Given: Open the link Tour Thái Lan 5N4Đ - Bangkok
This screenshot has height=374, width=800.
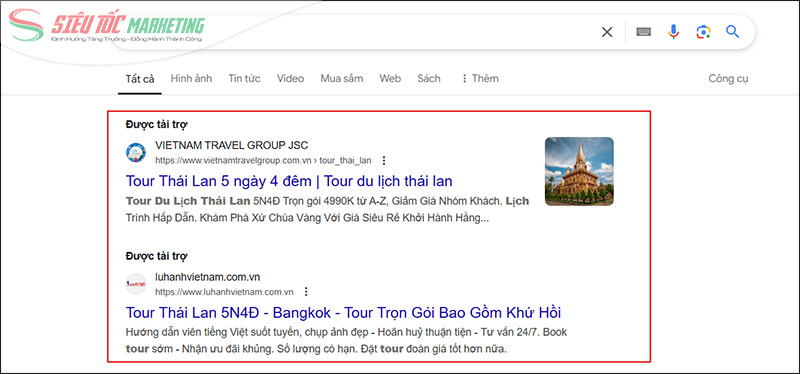Looking at the screenshot, I should point(343,312).
